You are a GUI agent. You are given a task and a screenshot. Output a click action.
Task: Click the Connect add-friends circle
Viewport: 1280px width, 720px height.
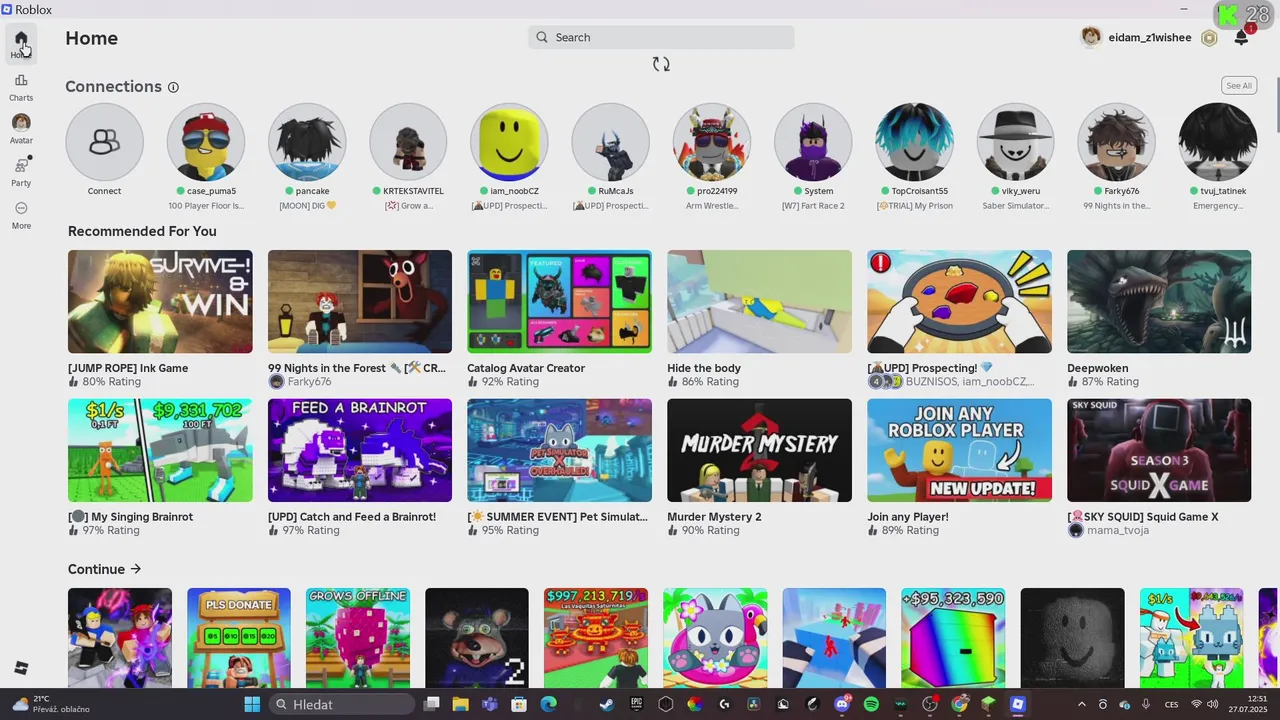point(104,142)
